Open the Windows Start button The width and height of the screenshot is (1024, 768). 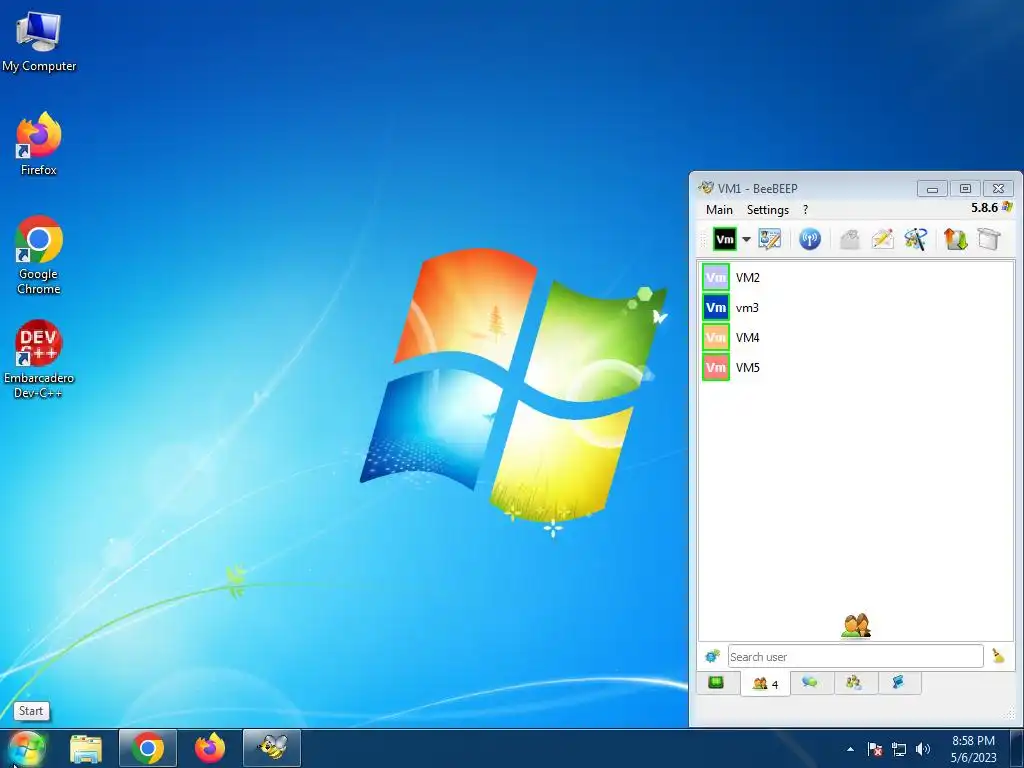(x=27, y=749)
